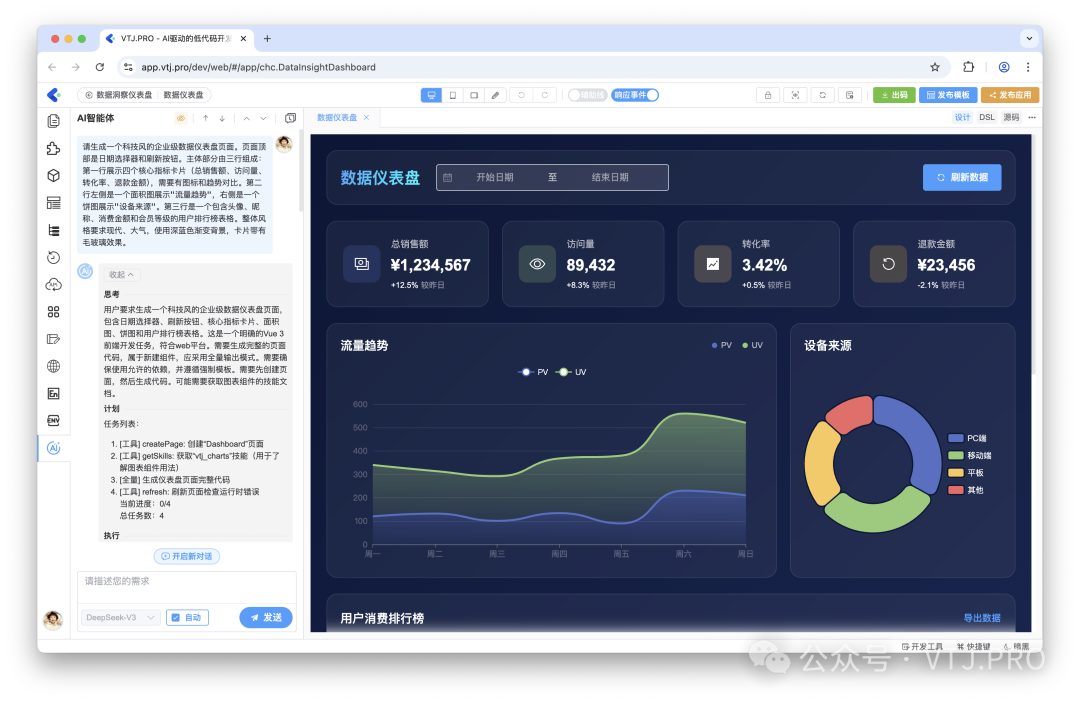Click the 刷新数据 button
Image resolution: width=1080 pixels, height=702 pixels.
click(x=961, y=177)
